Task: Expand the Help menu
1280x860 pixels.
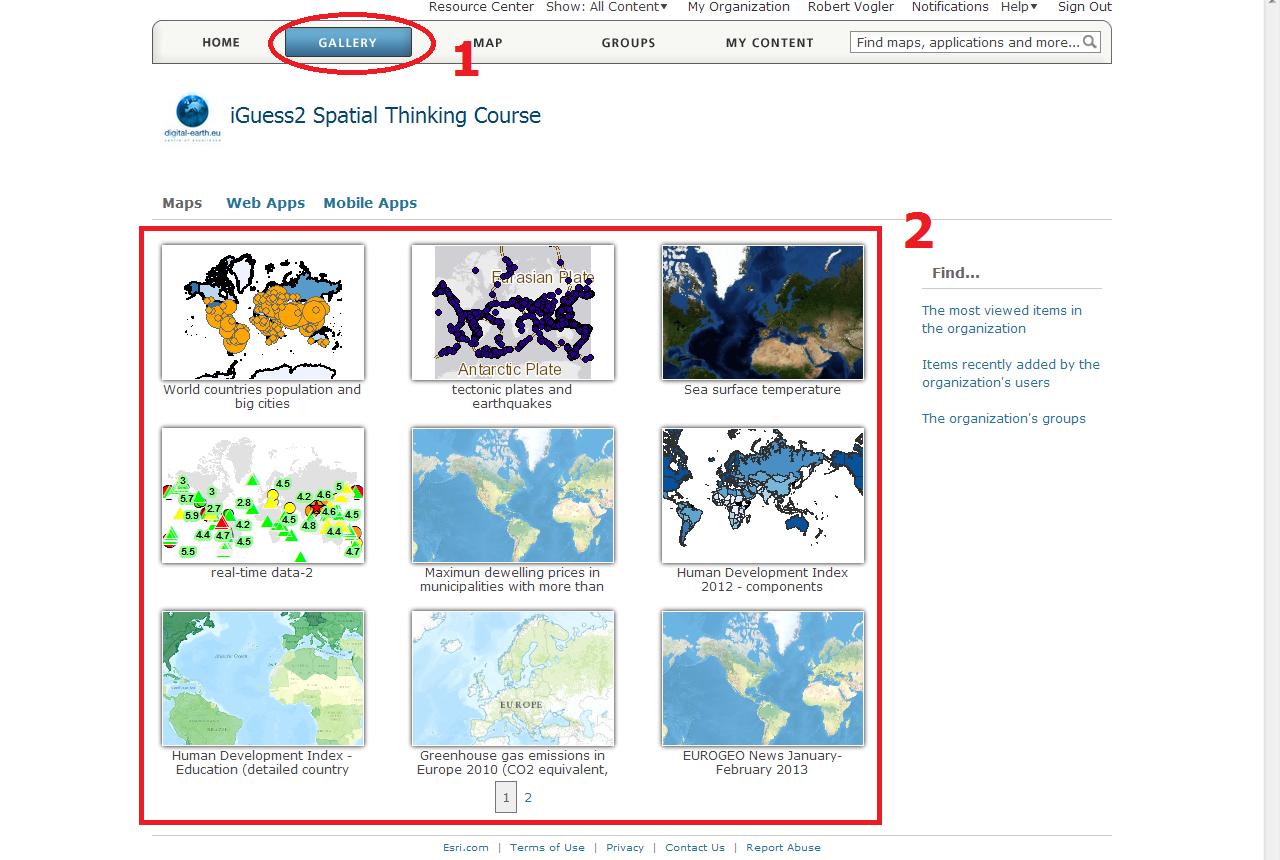Action: (x=1019, y=7)
